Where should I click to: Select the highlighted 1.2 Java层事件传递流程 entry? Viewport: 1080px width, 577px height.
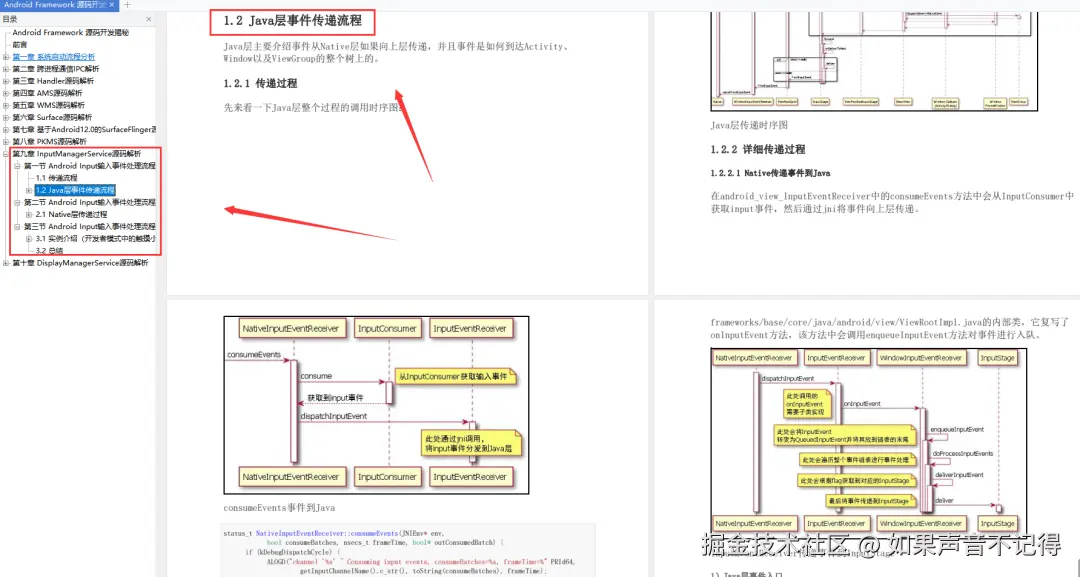(x=75, y=190)
